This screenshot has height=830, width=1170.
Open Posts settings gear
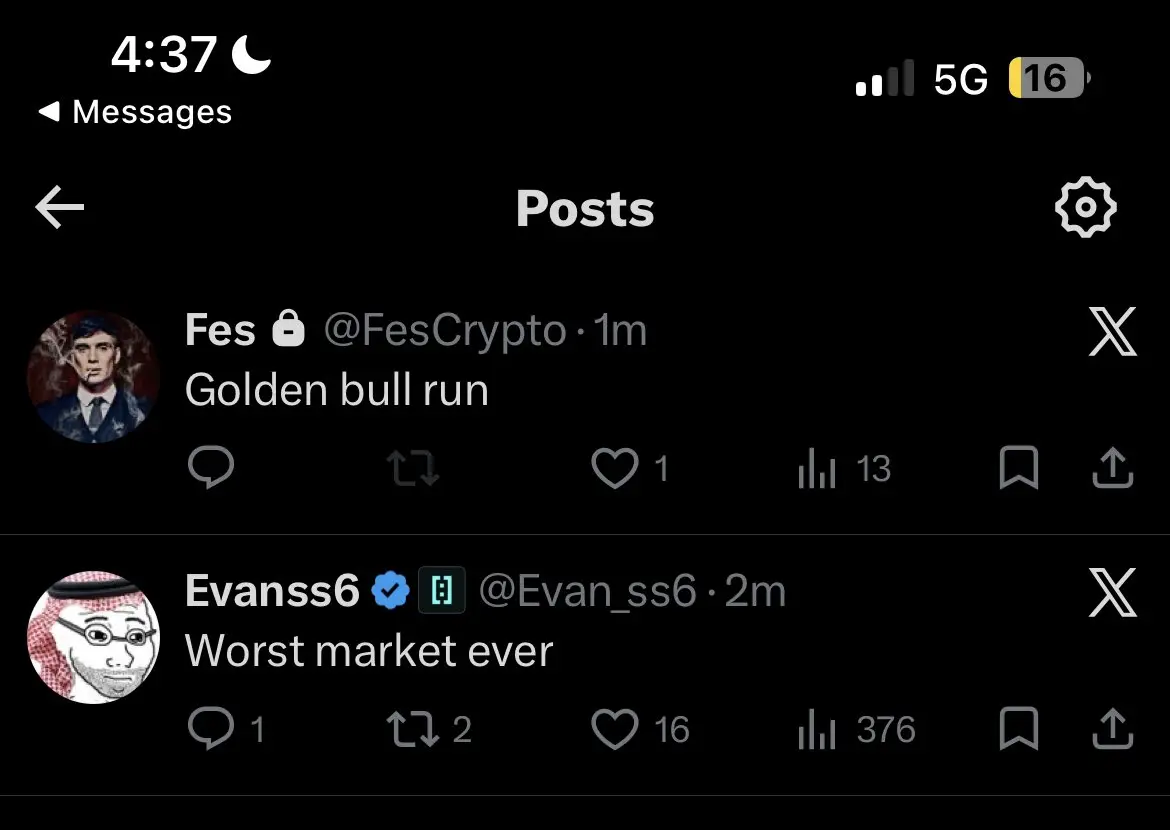pos(1085,208)
